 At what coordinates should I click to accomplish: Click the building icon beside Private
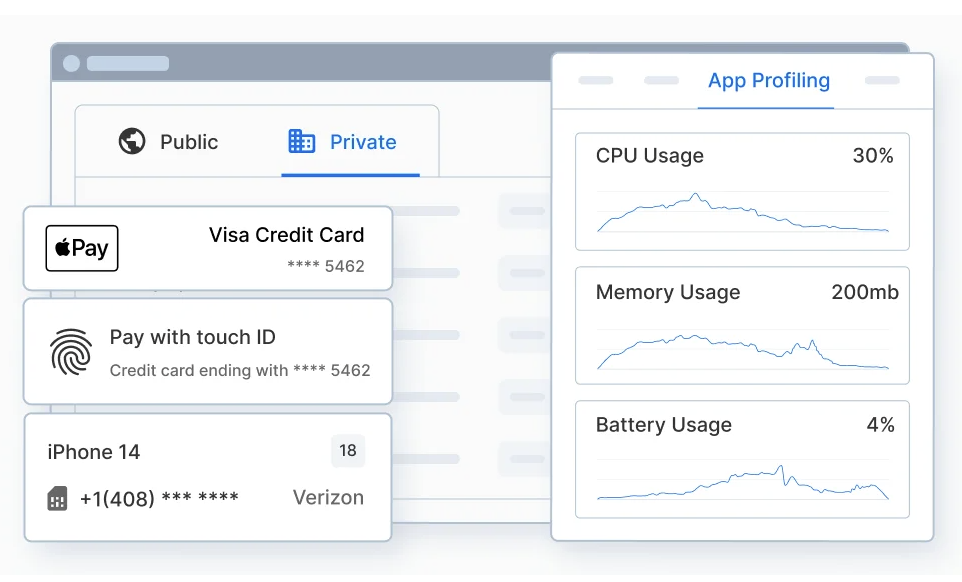point(301,142)
